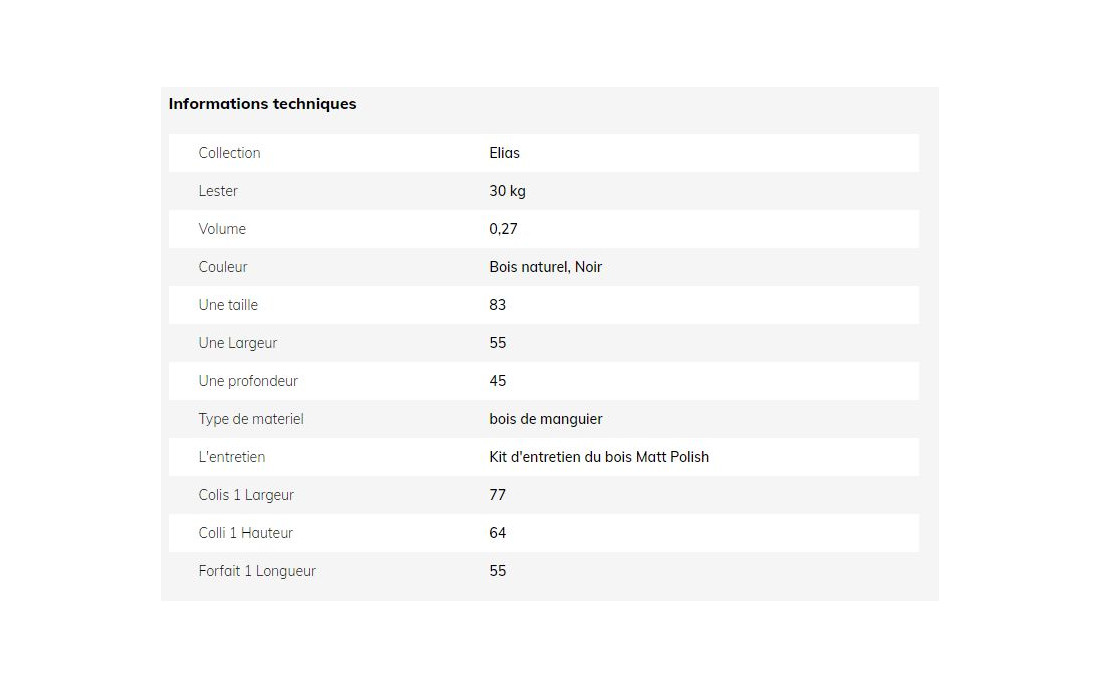The image size is (1100, 688).
Task: Click the 83 height value
Action: (497, 304)
